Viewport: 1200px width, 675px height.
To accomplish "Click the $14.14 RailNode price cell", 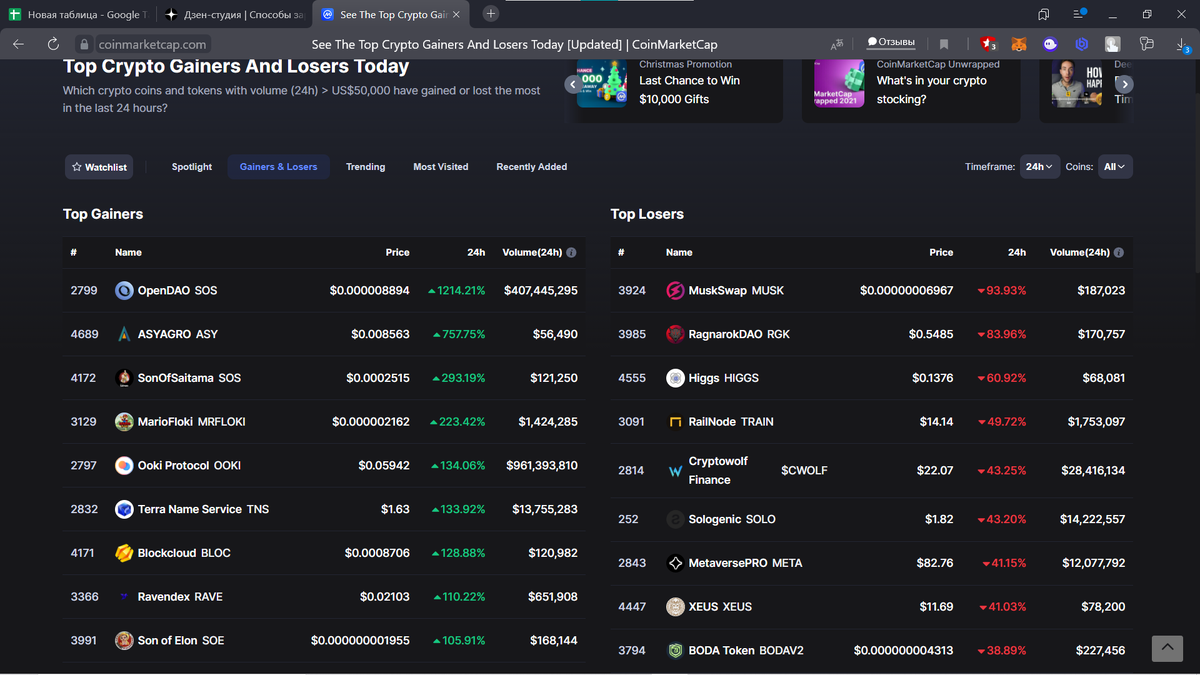I will pos(937,422).
